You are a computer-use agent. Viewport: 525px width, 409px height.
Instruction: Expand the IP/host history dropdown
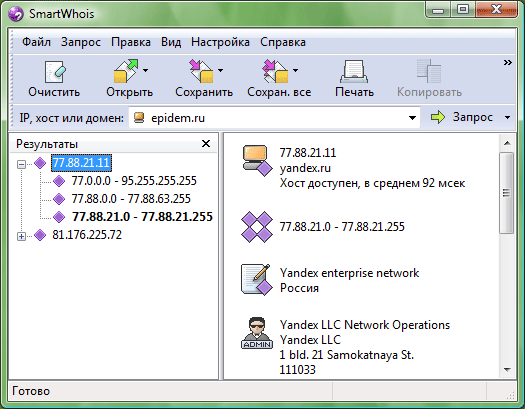(x=412, y=118)
